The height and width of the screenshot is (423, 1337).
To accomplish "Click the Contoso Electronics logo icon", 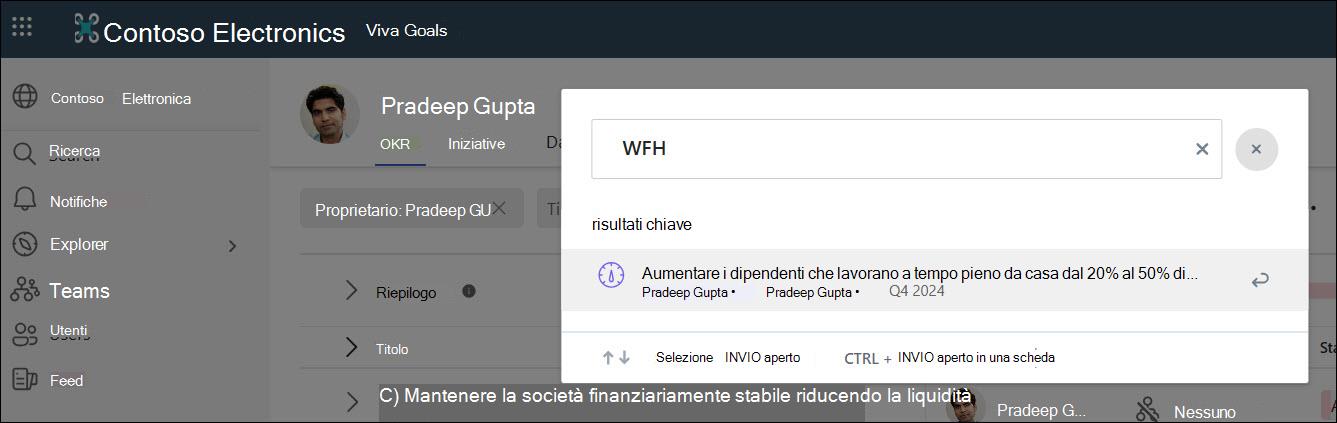I will coord(87,28).
